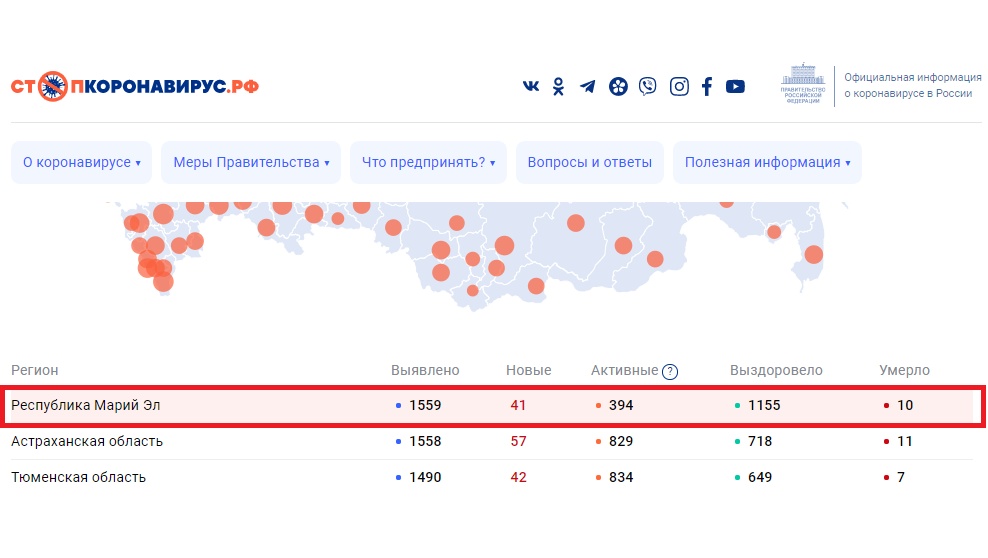Click the Выявлено column header
This screenshot has height=558, width=988.
[425, 370]
